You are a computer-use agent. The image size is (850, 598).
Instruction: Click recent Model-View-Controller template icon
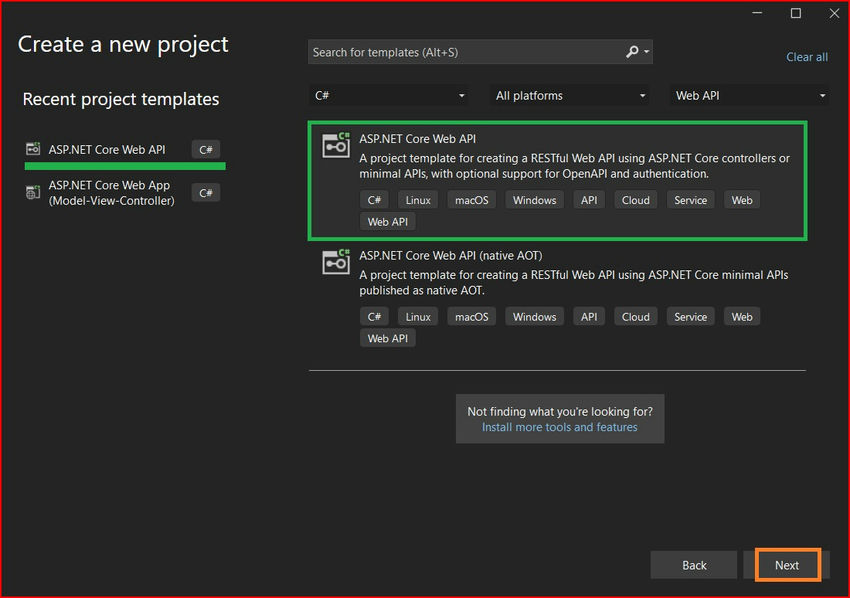[x=33, y=193]
